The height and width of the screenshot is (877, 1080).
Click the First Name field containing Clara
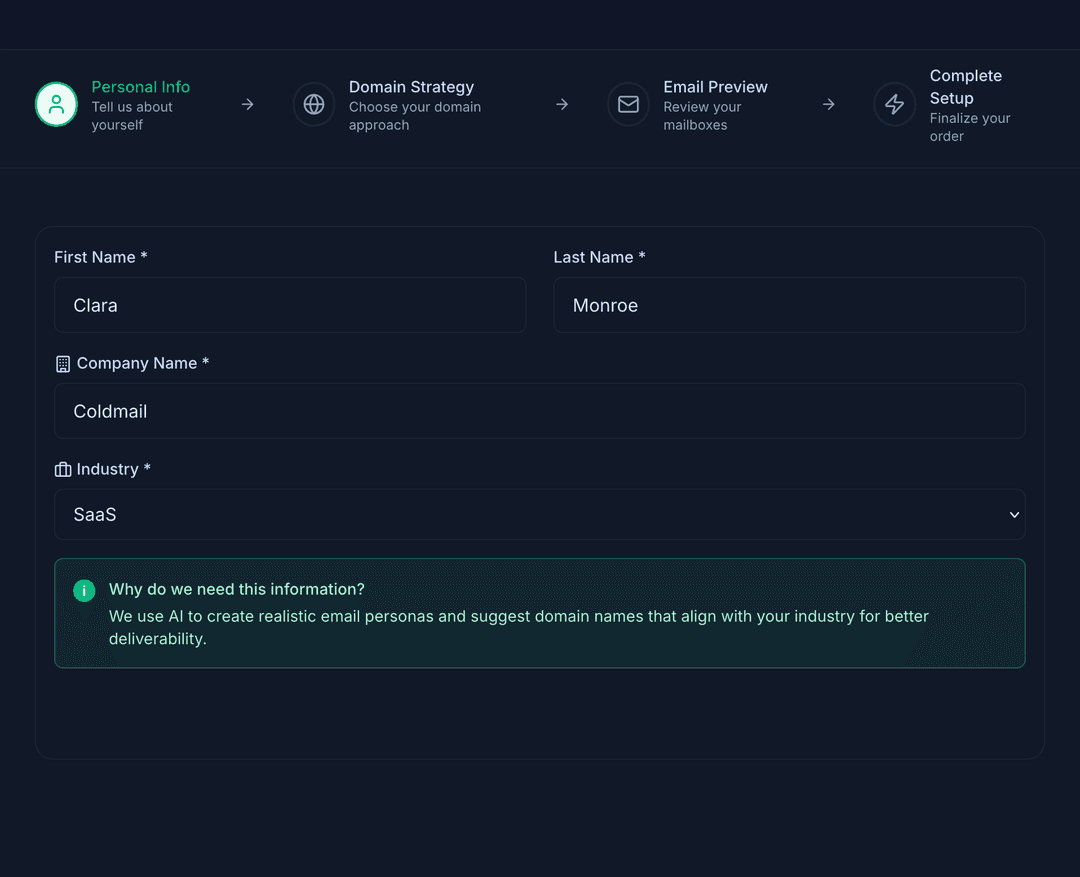click(290, 305)
